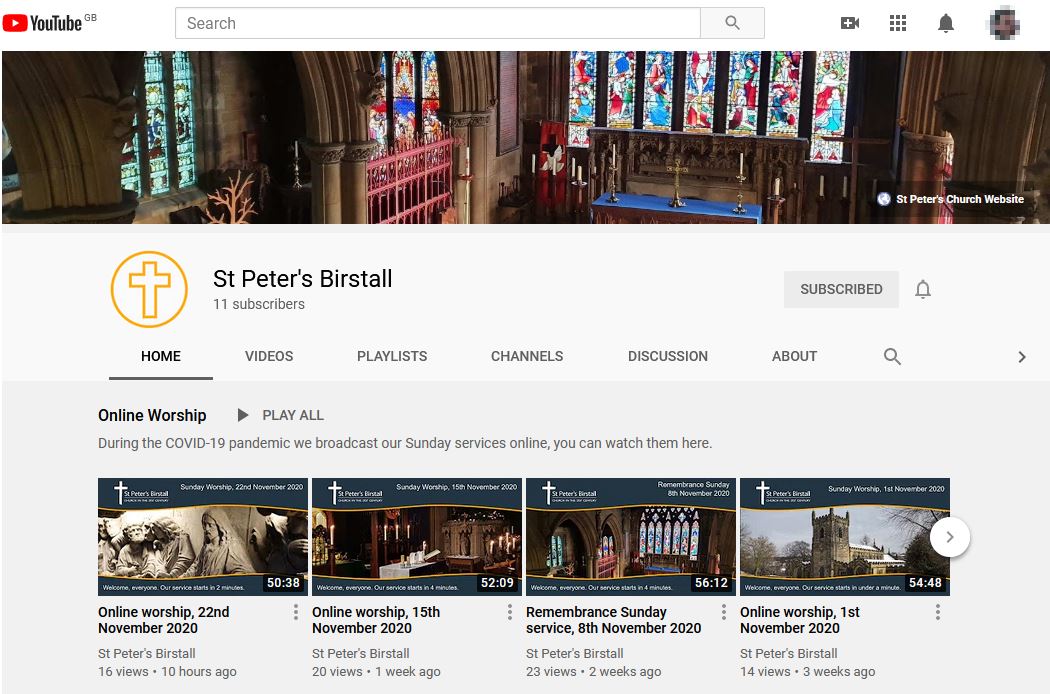The image size is (1050, 694).
Task: Open St Peter's Church Website link
Action: (x=960, y=199)
